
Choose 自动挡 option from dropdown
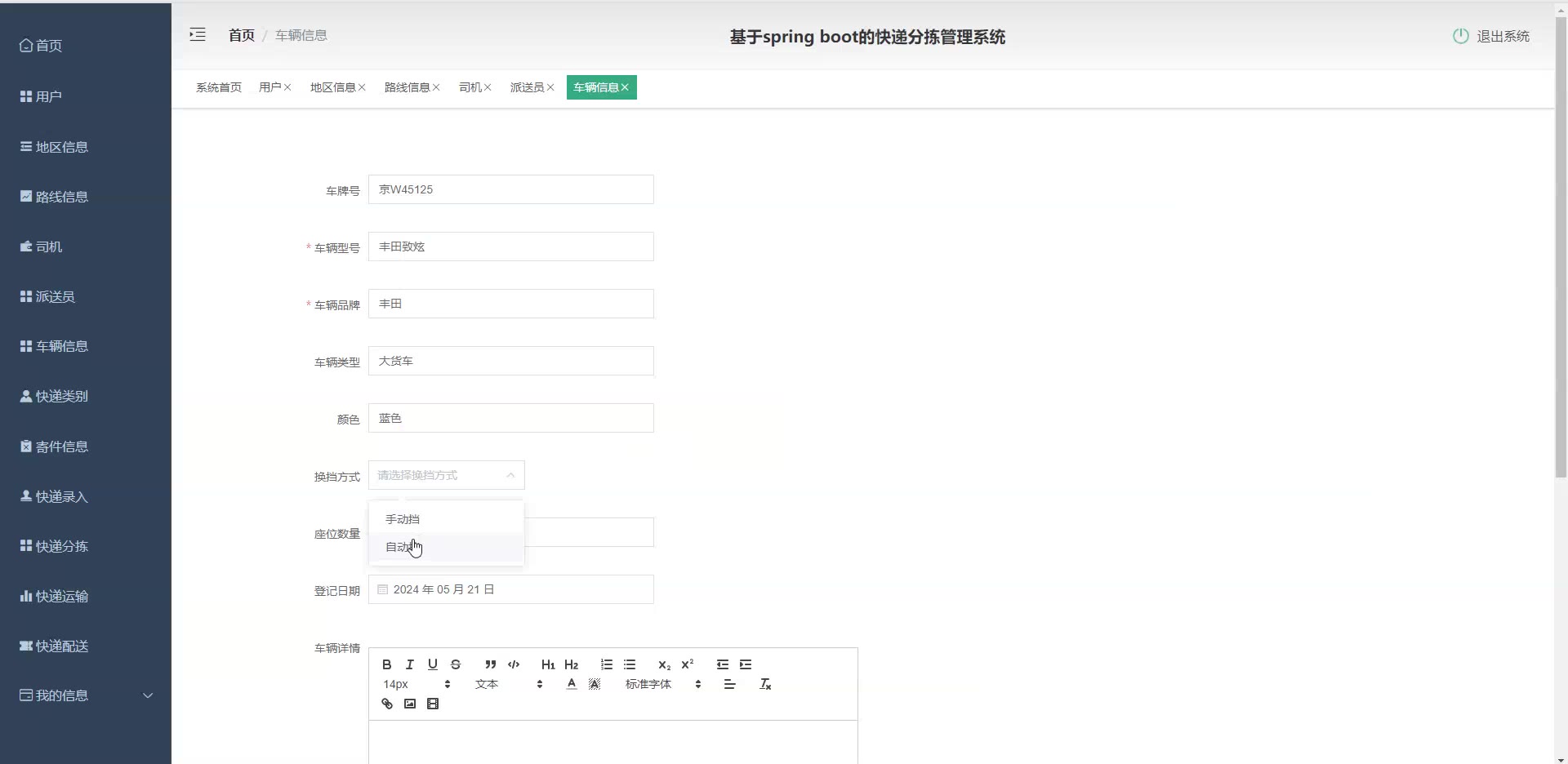pos(447,547)
